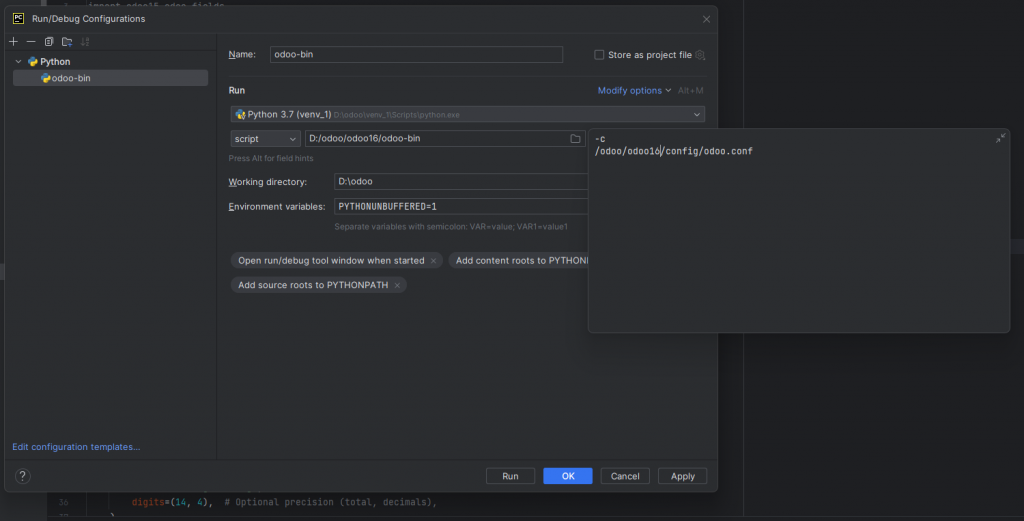The image size is (1024, 521).
Task: Click the 'Press Alt for field hints' text
Action: pos(271,158)
